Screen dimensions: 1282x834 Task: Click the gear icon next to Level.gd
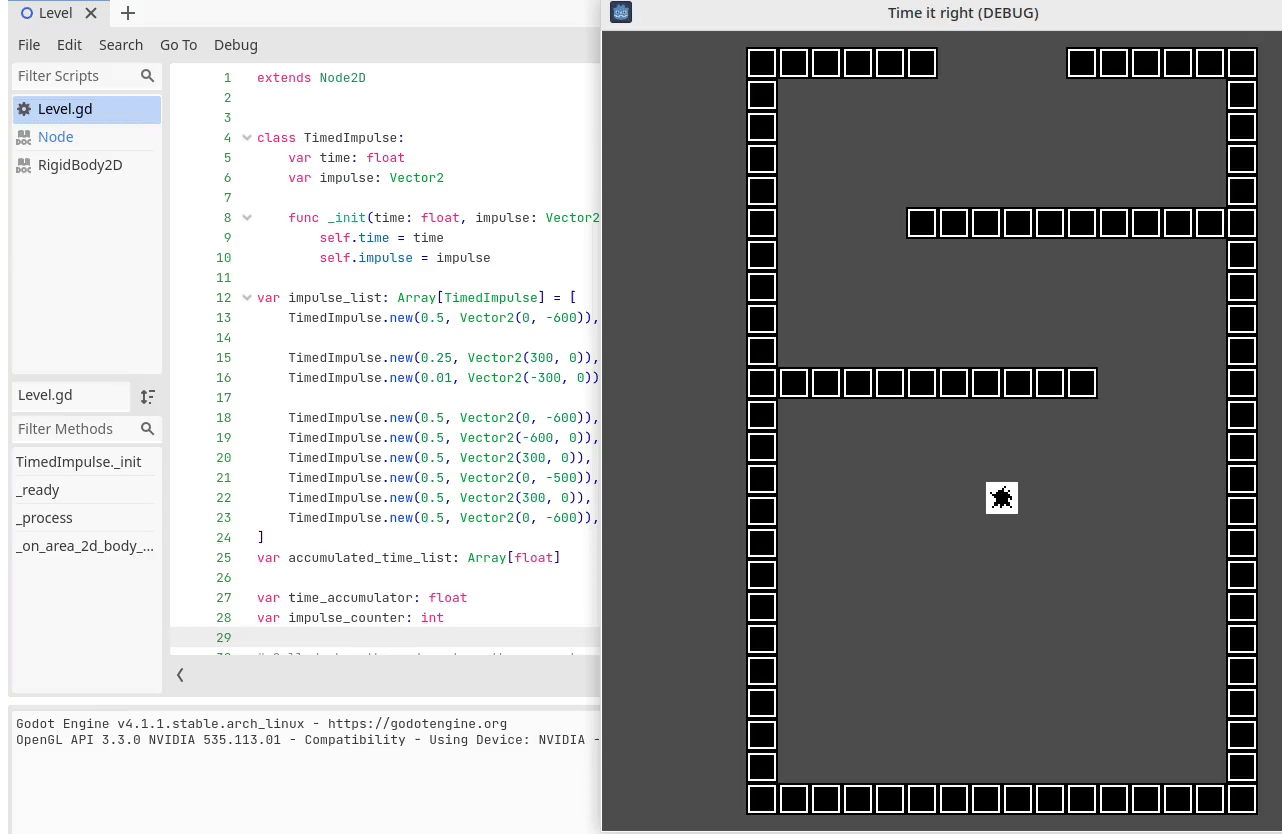(x=24, y=109)
